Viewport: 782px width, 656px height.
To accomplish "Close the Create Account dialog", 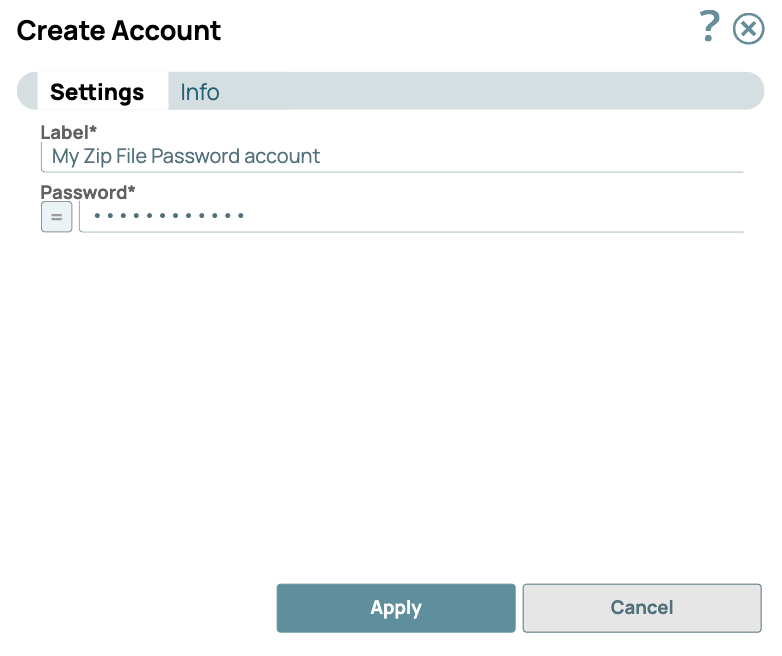I will pos(748,29).
